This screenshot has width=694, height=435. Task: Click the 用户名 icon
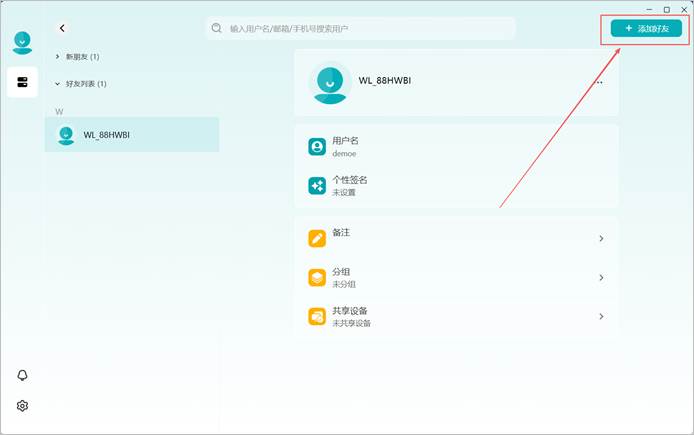point(317,146)
